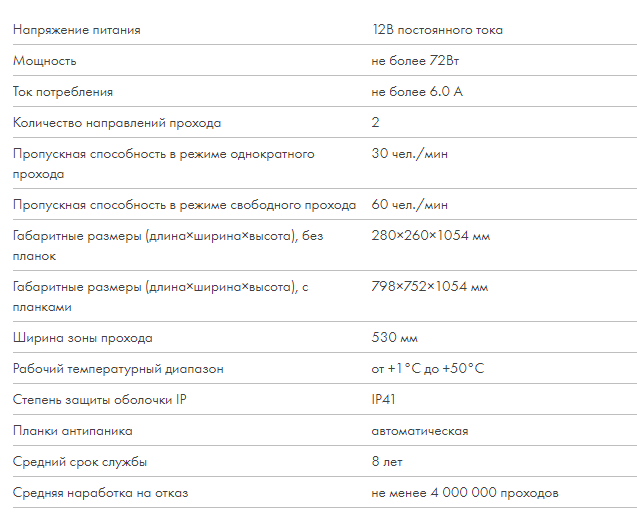Click the "8 лет" service life value

(387, 462)
